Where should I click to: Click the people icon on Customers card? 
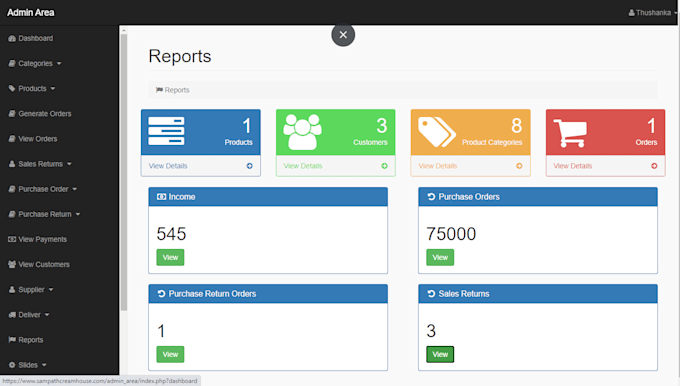302,132
